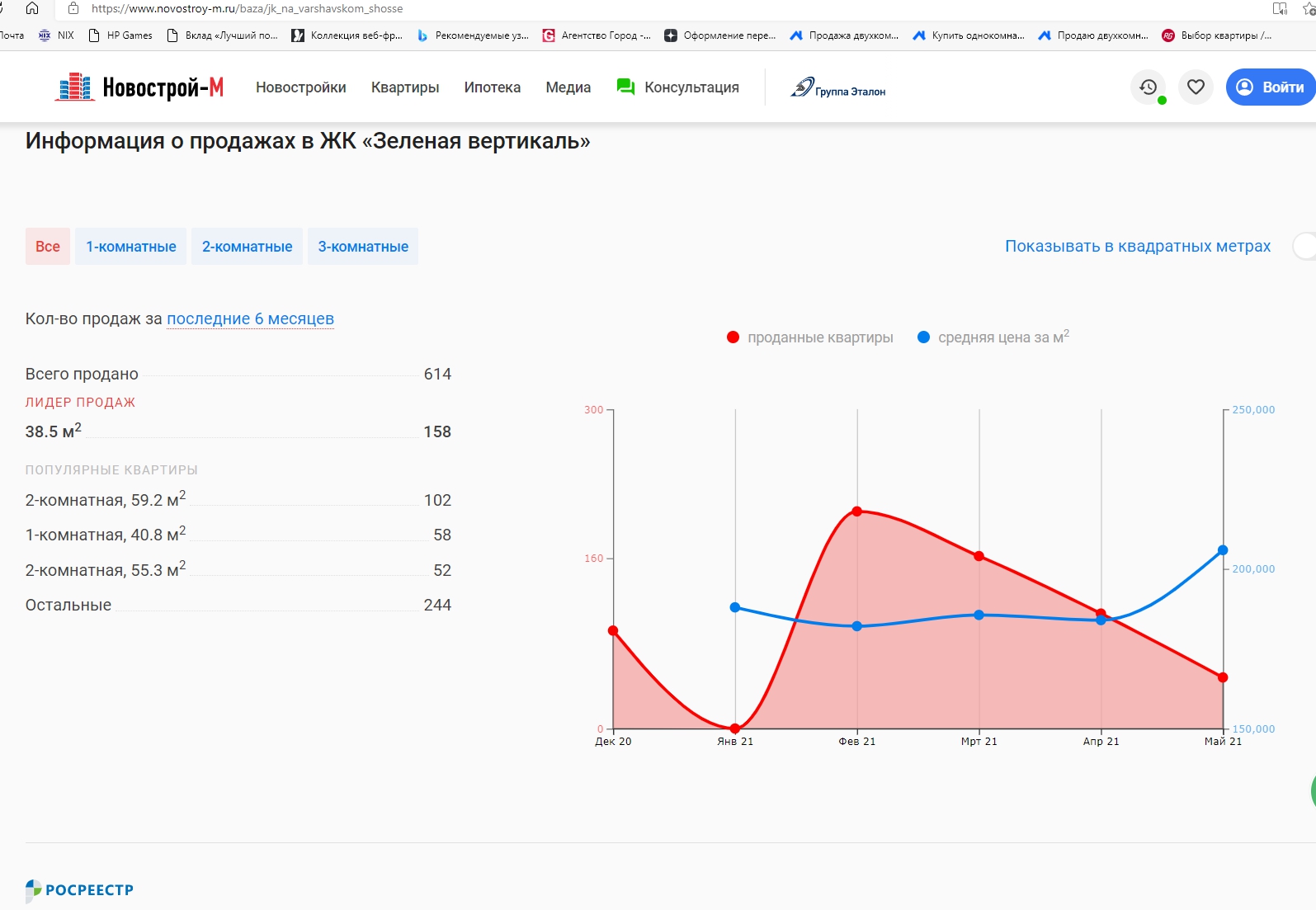This screenshot has width=1316, height=910.
Task: Click the browser address bar URL
Action: coord(248,8)
